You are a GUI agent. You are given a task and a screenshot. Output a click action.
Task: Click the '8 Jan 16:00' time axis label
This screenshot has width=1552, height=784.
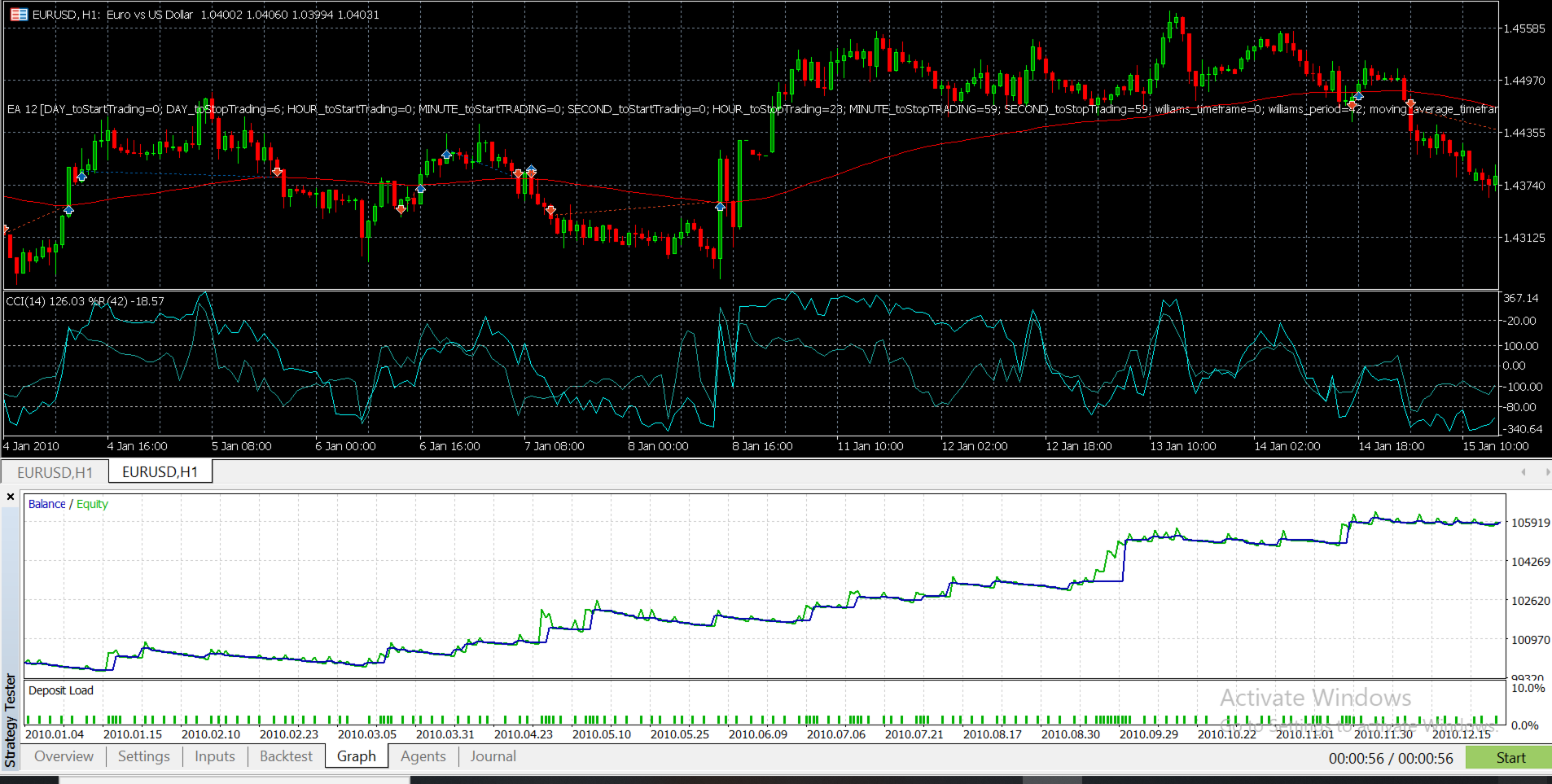[763, 446]
